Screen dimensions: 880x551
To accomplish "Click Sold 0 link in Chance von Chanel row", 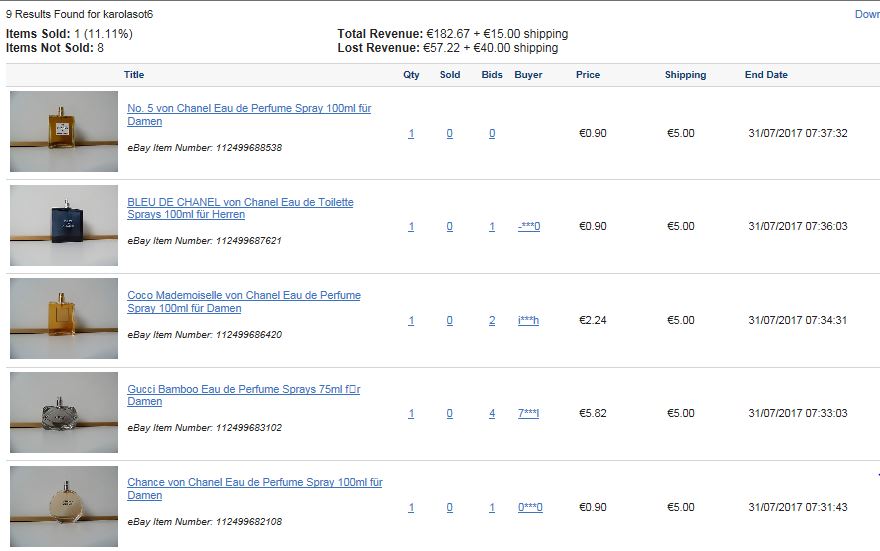I will click(x=450, y=507).
